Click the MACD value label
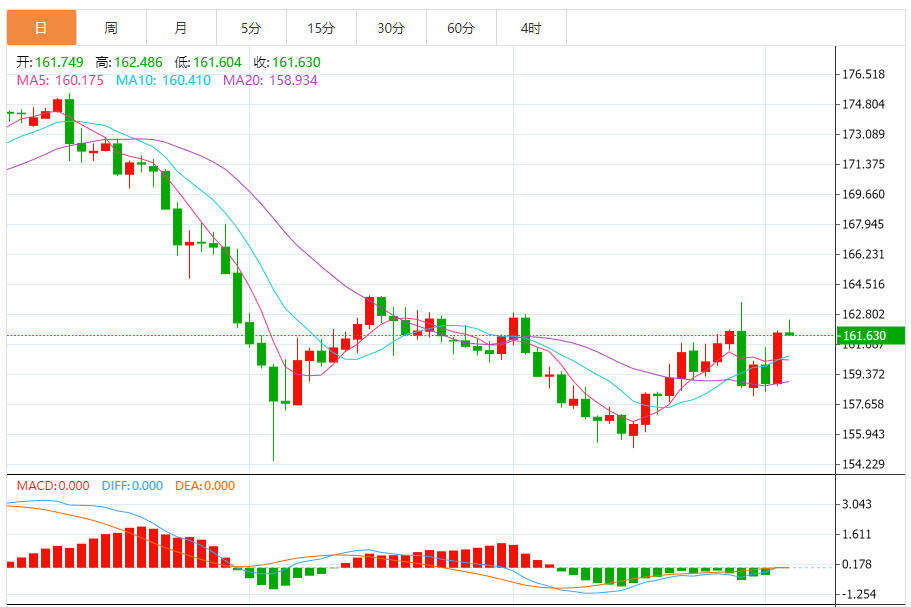The height and width of the screenshot is (607, 911). click(53, 486)
